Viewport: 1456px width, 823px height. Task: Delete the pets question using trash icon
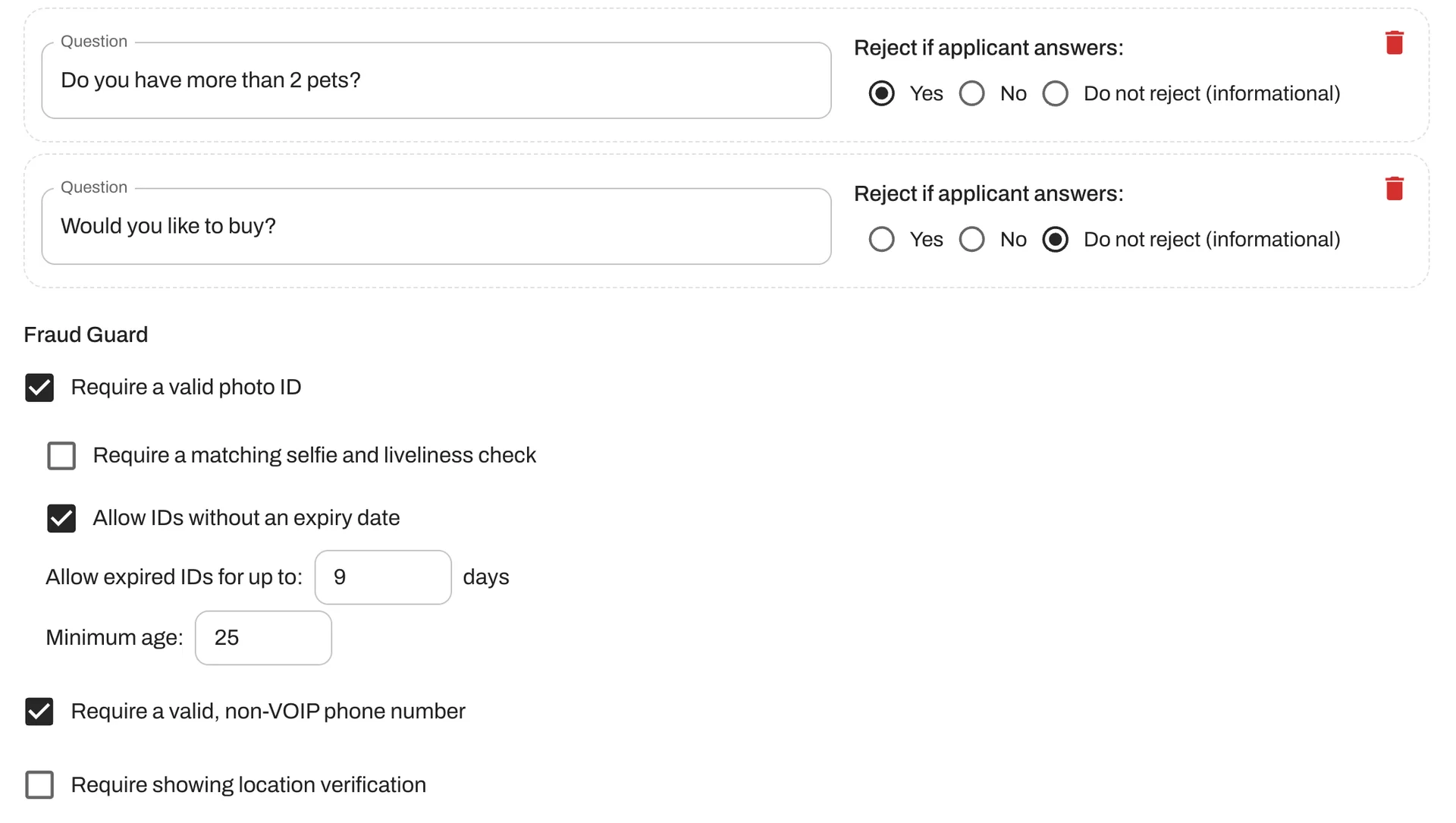(1395, 43)
